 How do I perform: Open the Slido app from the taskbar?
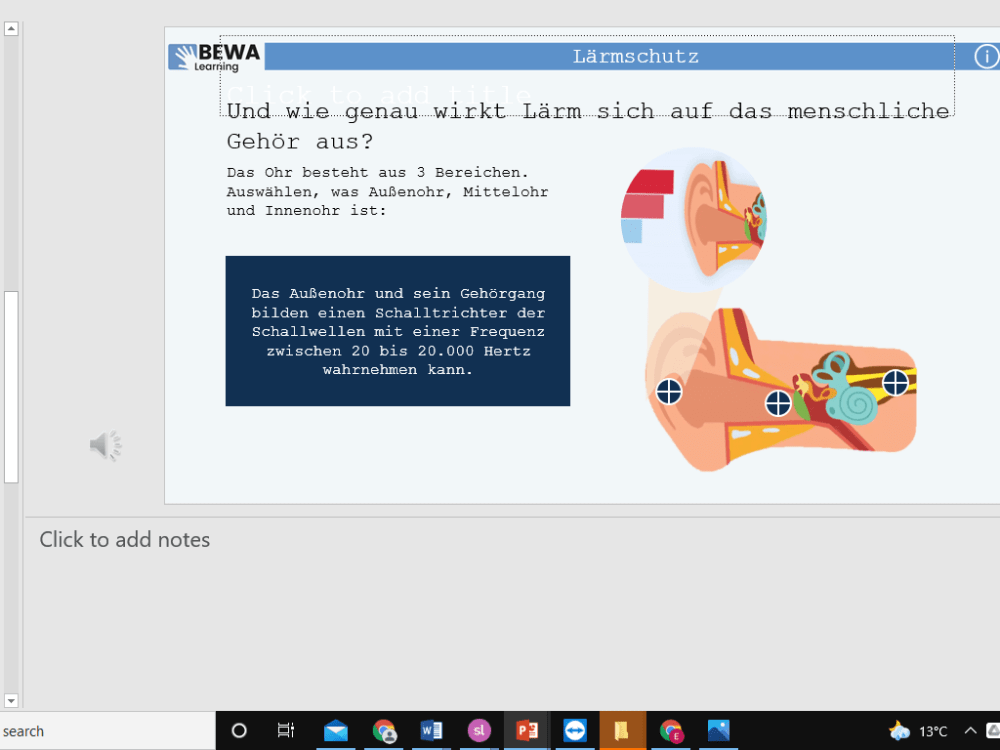480,731
